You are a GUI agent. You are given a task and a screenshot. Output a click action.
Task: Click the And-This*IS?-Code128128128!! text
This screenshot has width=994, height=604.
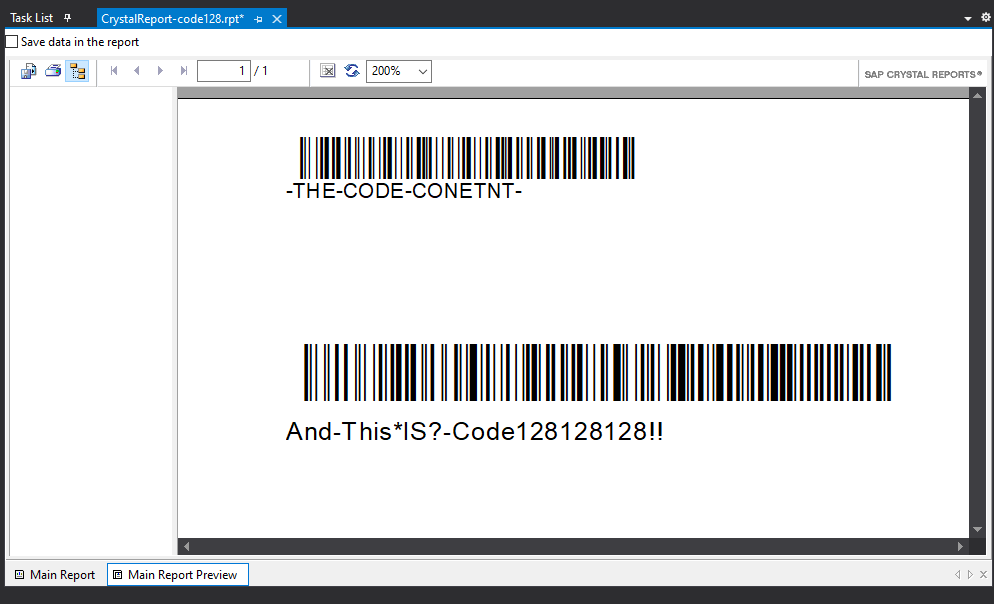pos(474,432)
